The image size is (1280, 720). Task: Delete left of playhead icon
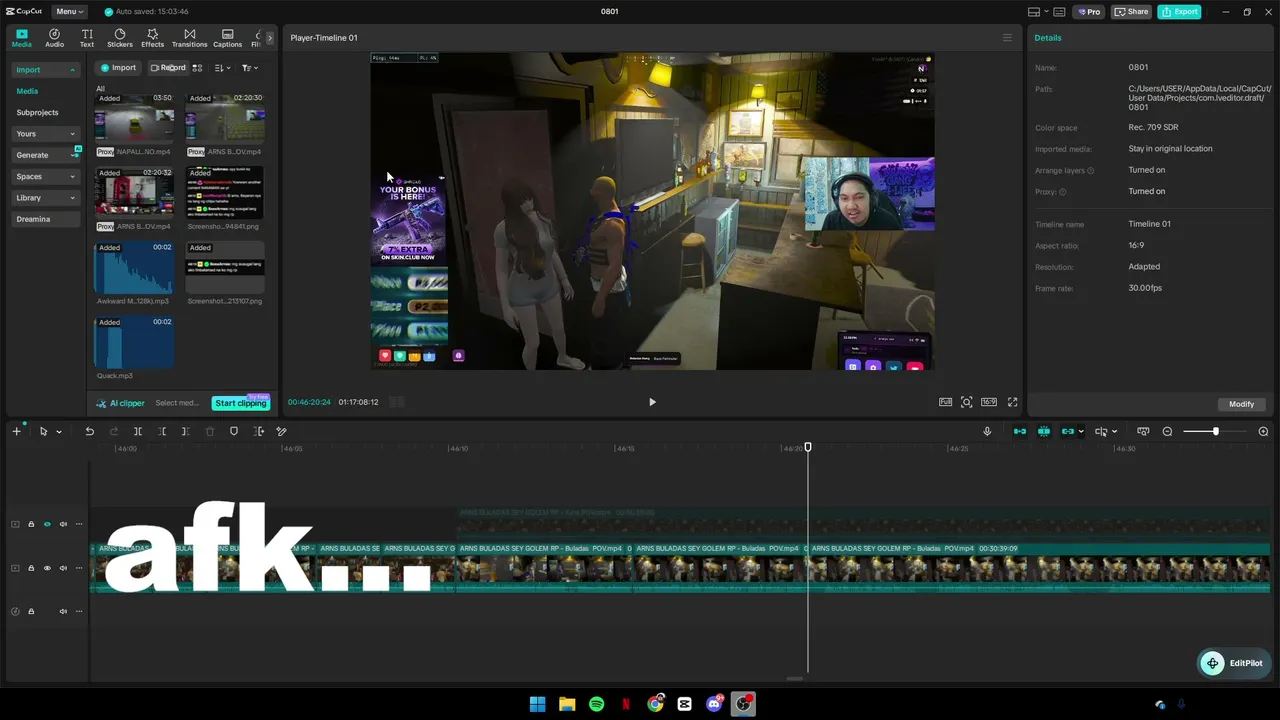click(162, 431)
